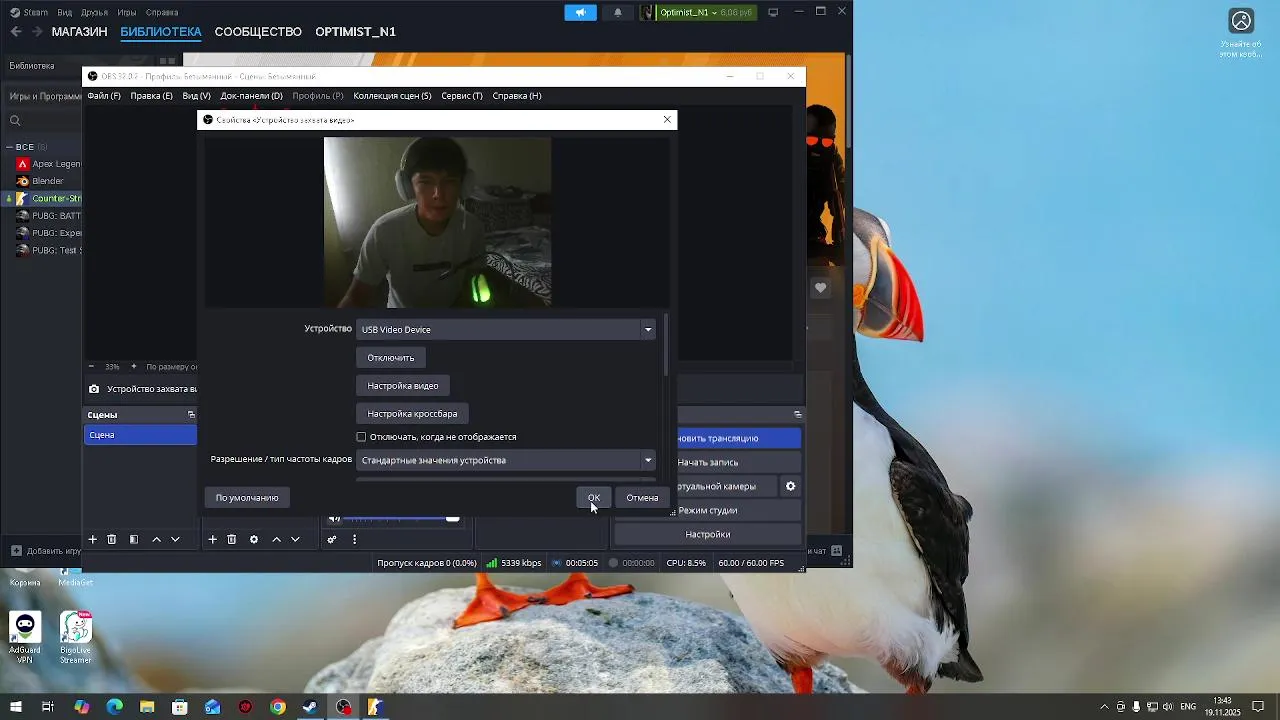Screen dimensions: 1280x720
Task: Click the Steam Big Picture monitor icon
Action: pos(773,12)
